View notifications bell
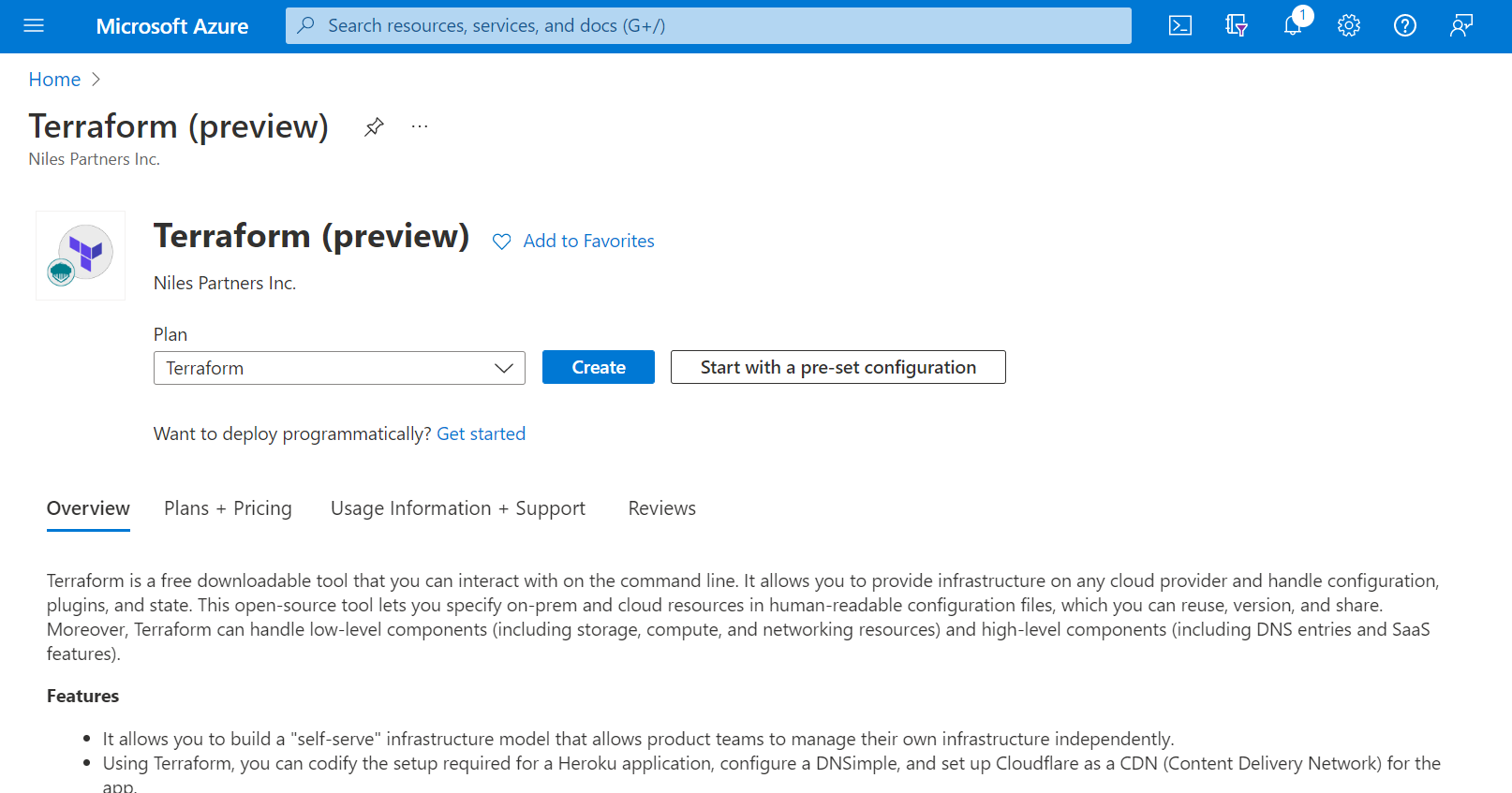The width and height of the screenshot is (1512, 793). [1293, 25]
